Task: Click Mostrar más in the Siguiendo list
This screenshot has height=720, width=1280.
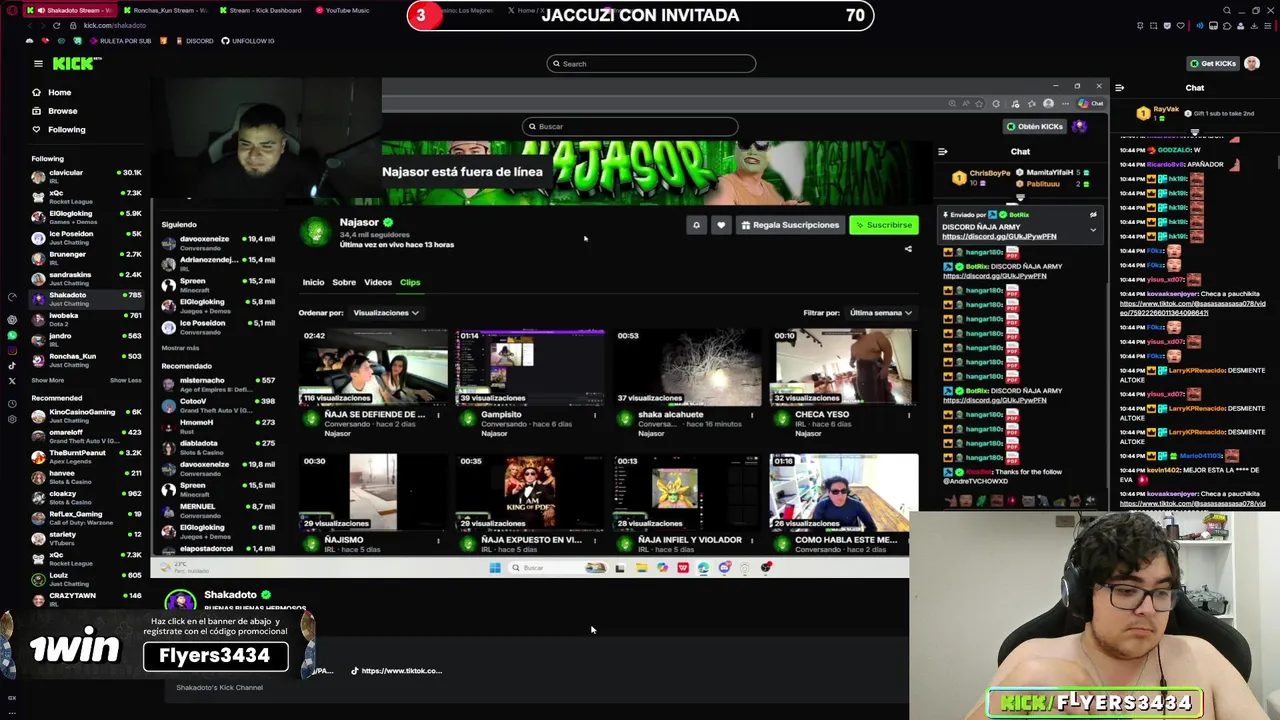Action: (x=181, y=348)
